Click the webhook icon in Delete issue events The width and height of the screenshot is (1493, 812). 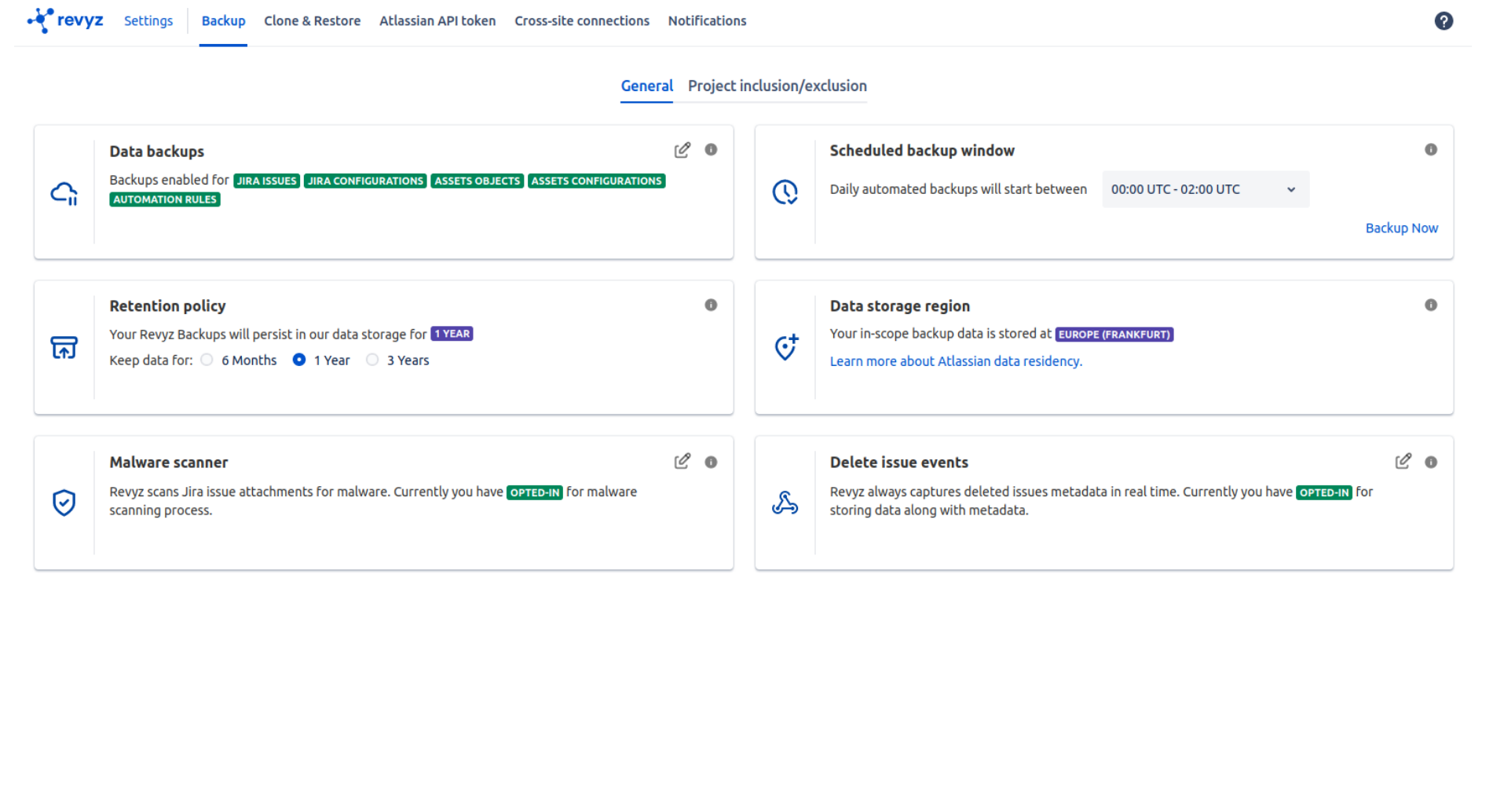click(785, 503)
